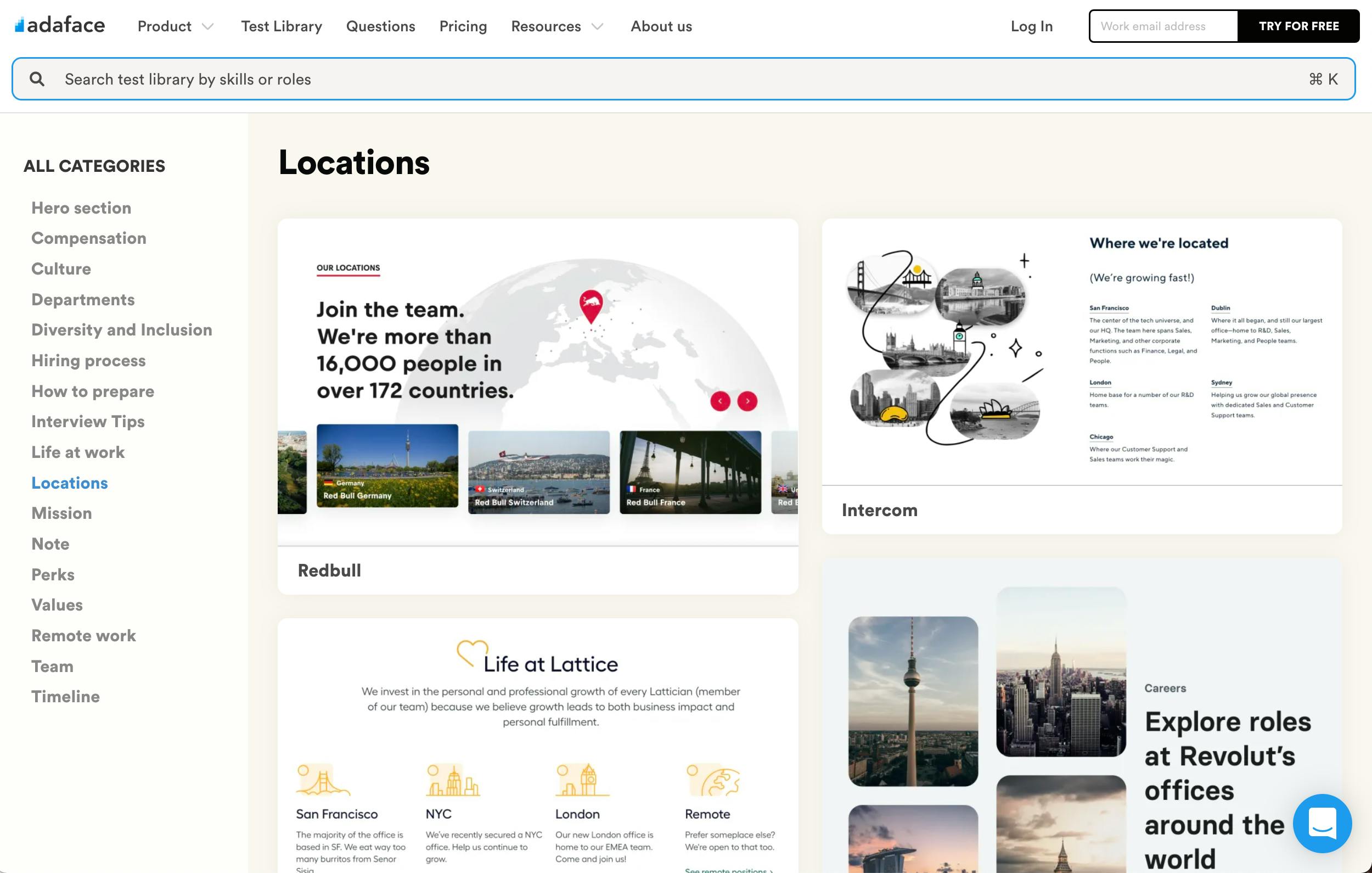Click the Remote globe icon in Lattice card
Image resolution: width=1372 pixels, height=873 pixels.
pos(713,780)
